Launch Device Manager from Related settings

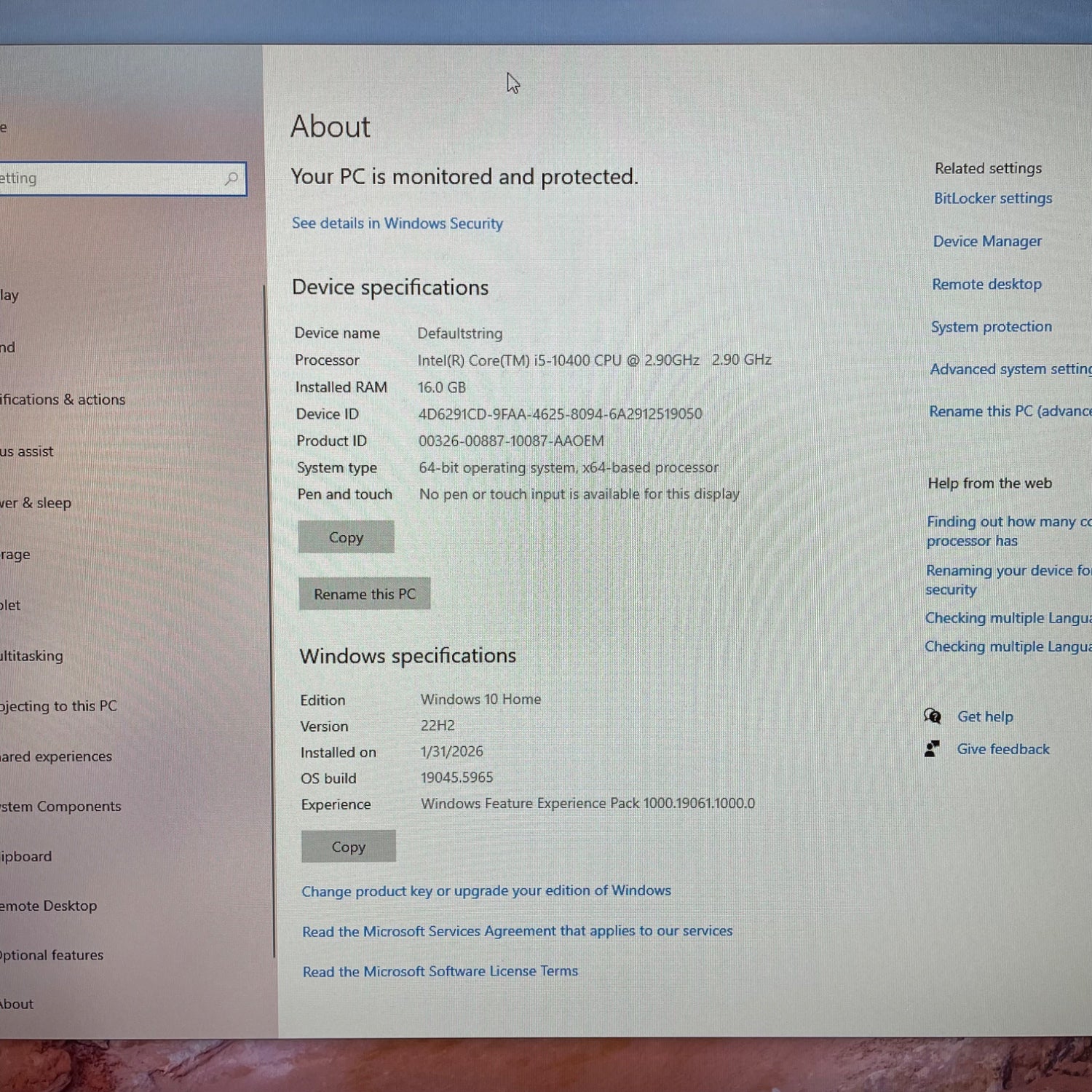tap(987, 241)
